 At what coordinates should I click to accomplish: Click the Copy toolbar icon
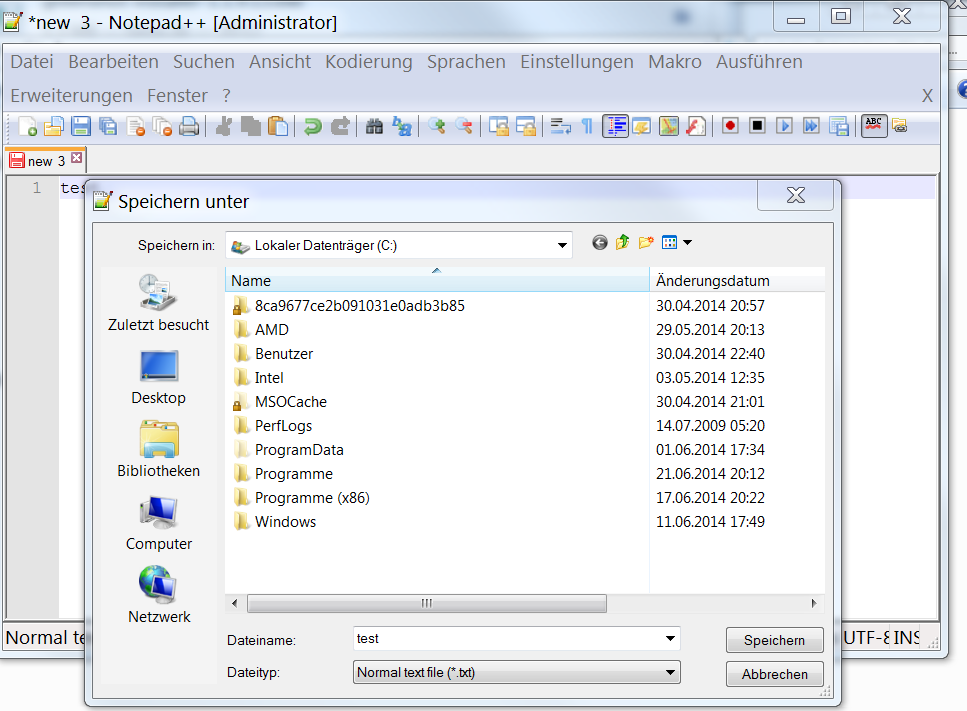(x=250, y=126)
